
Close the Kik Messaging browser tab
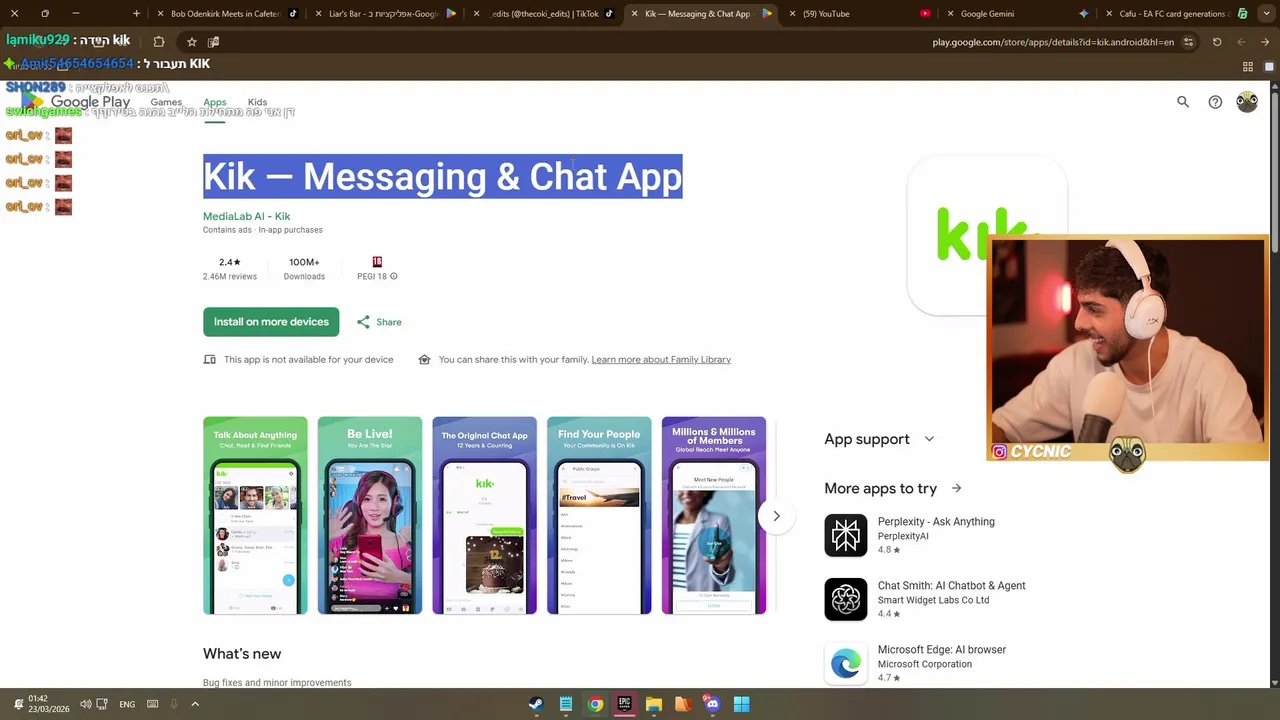(x=634, y=14)
